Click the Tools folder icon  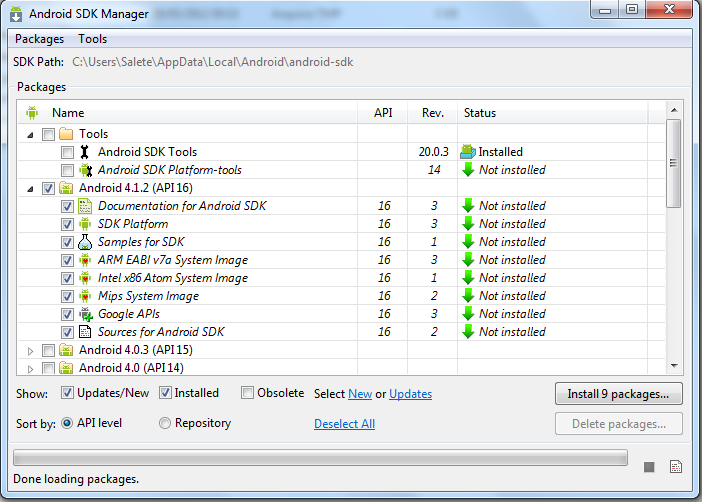66,134
